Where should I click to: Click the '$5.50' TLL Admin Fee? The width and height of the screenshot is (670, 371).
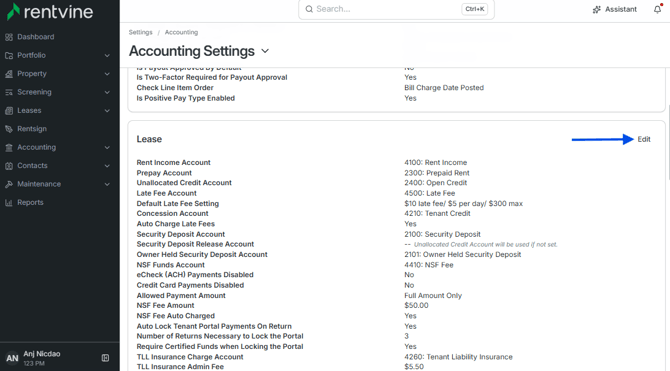tap(414, 367)
